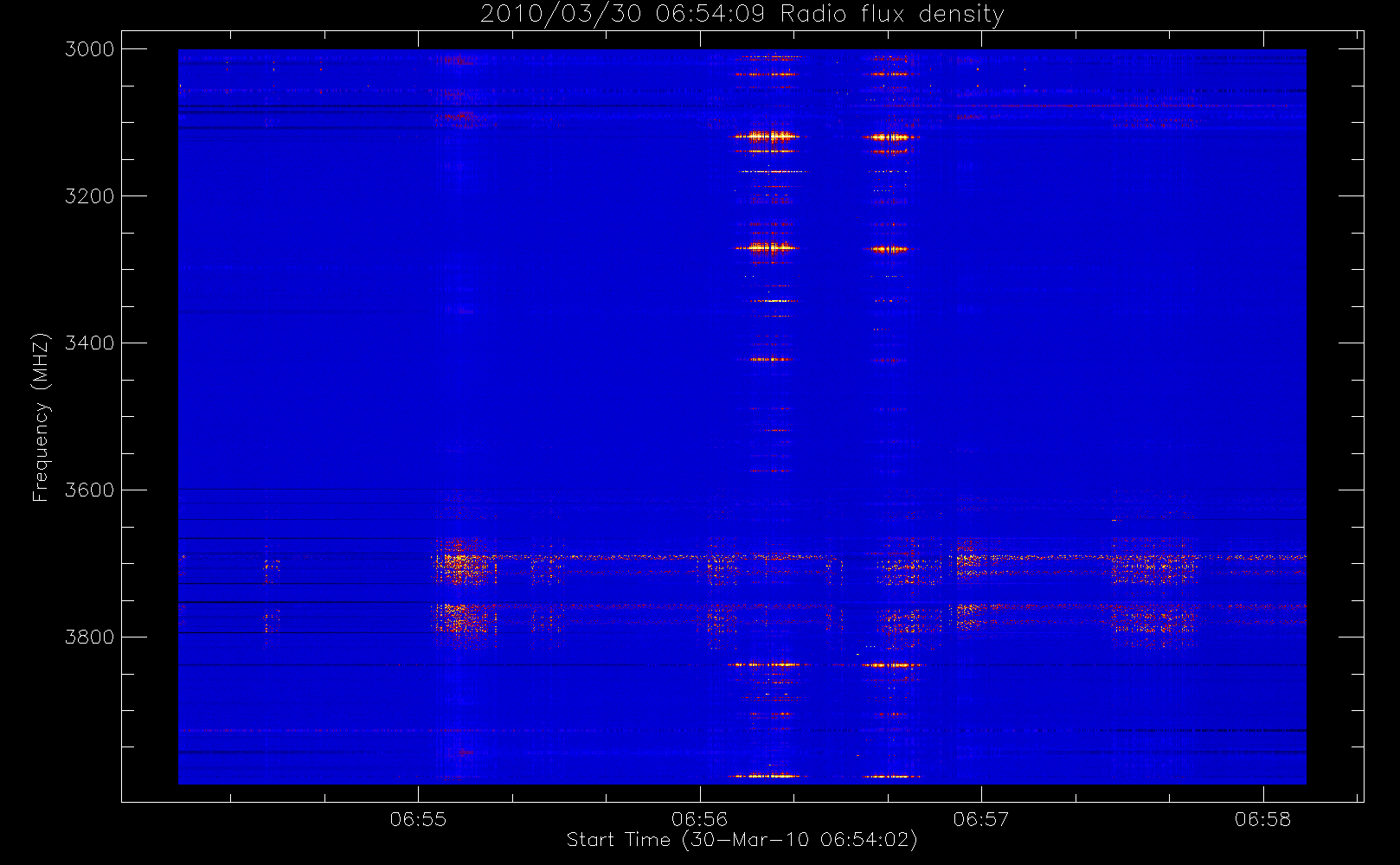The image size is (1400, 865).
Task: Select the 3400 frequency tick label
Action: [90, 343]
